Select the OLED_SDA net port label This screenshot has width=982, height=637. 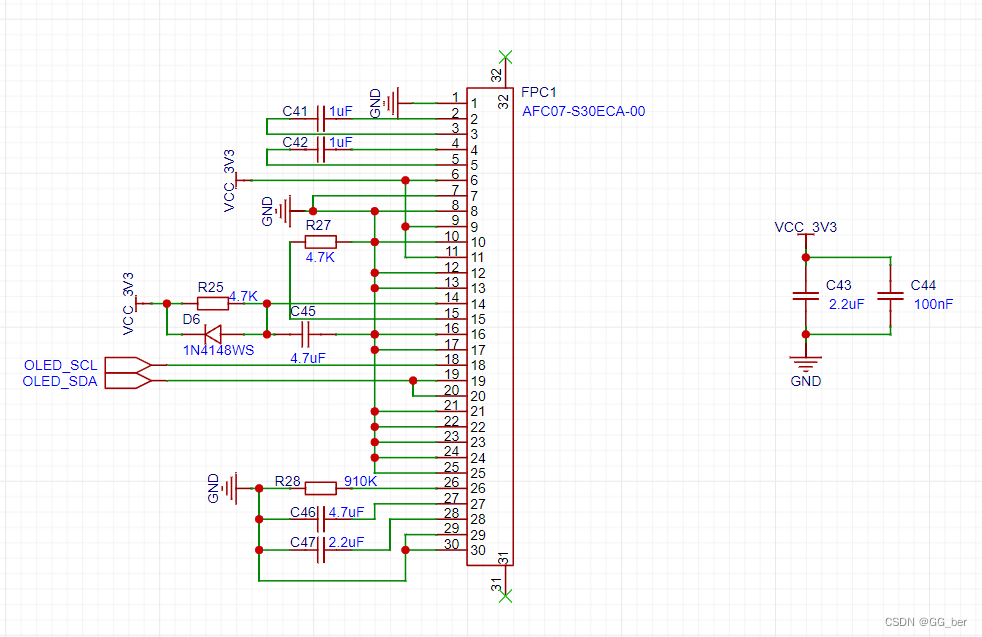point(62,380)
